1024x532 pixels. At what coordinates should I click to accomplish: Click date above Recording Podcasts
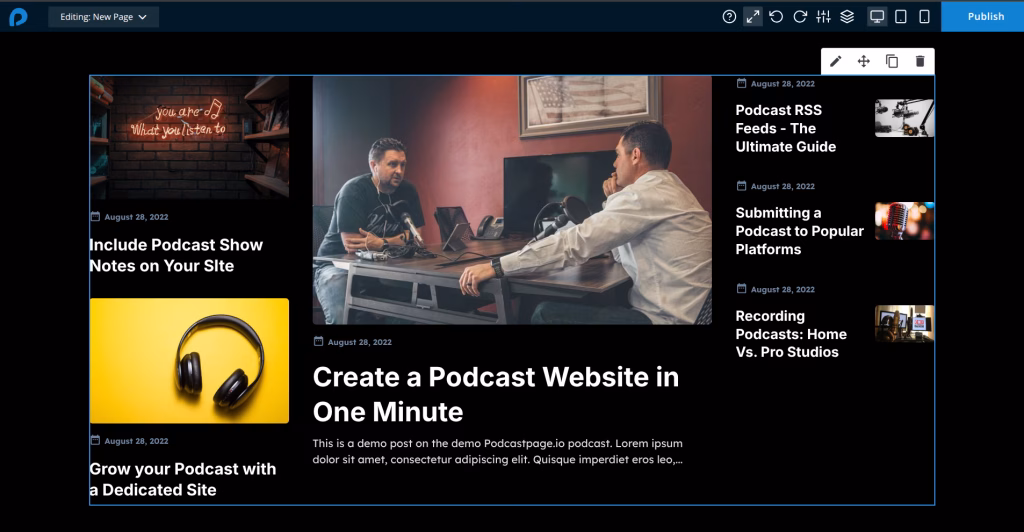(782, 289)
